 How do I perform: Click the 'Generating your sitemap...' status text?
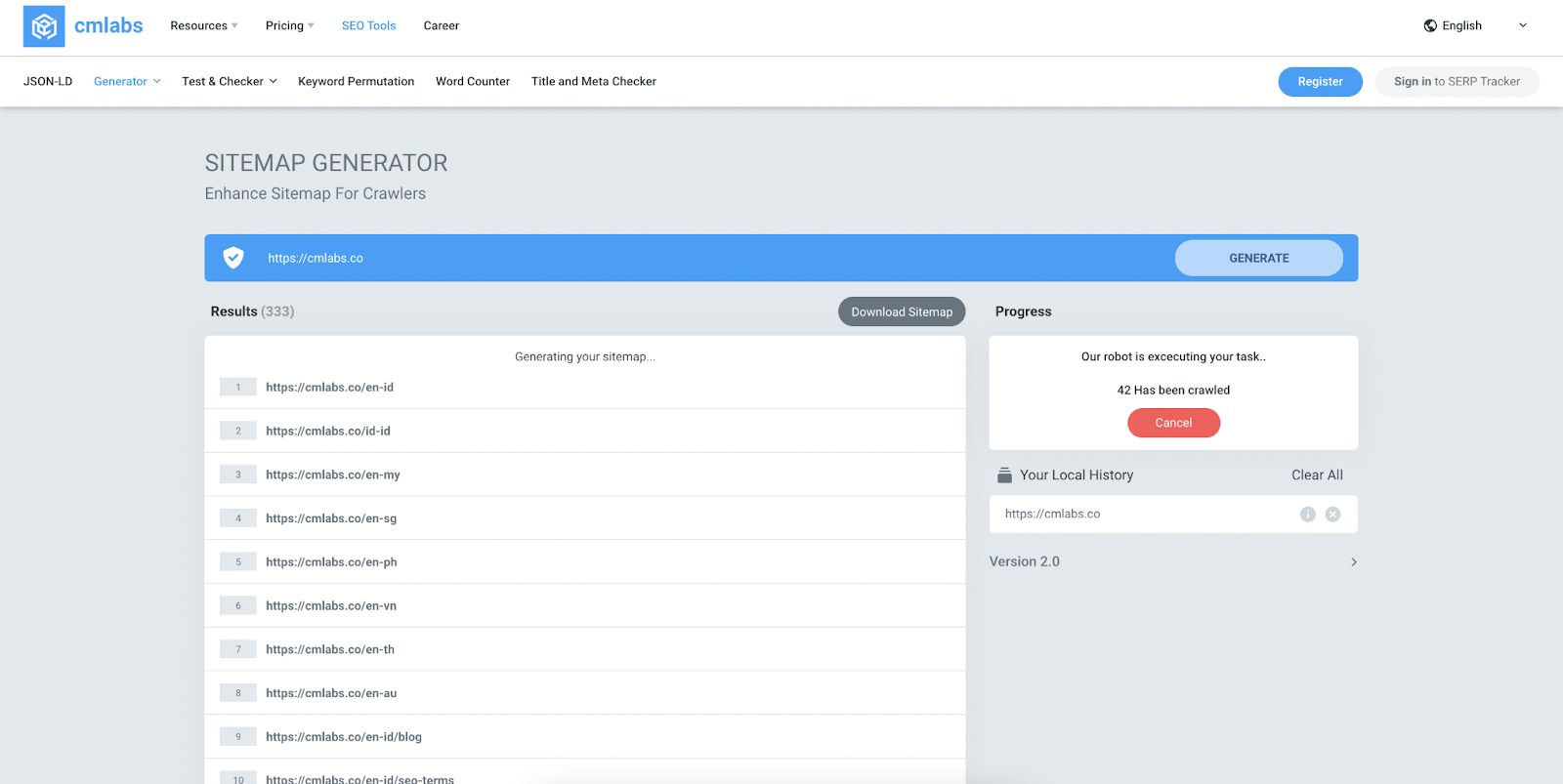[585, 357]
